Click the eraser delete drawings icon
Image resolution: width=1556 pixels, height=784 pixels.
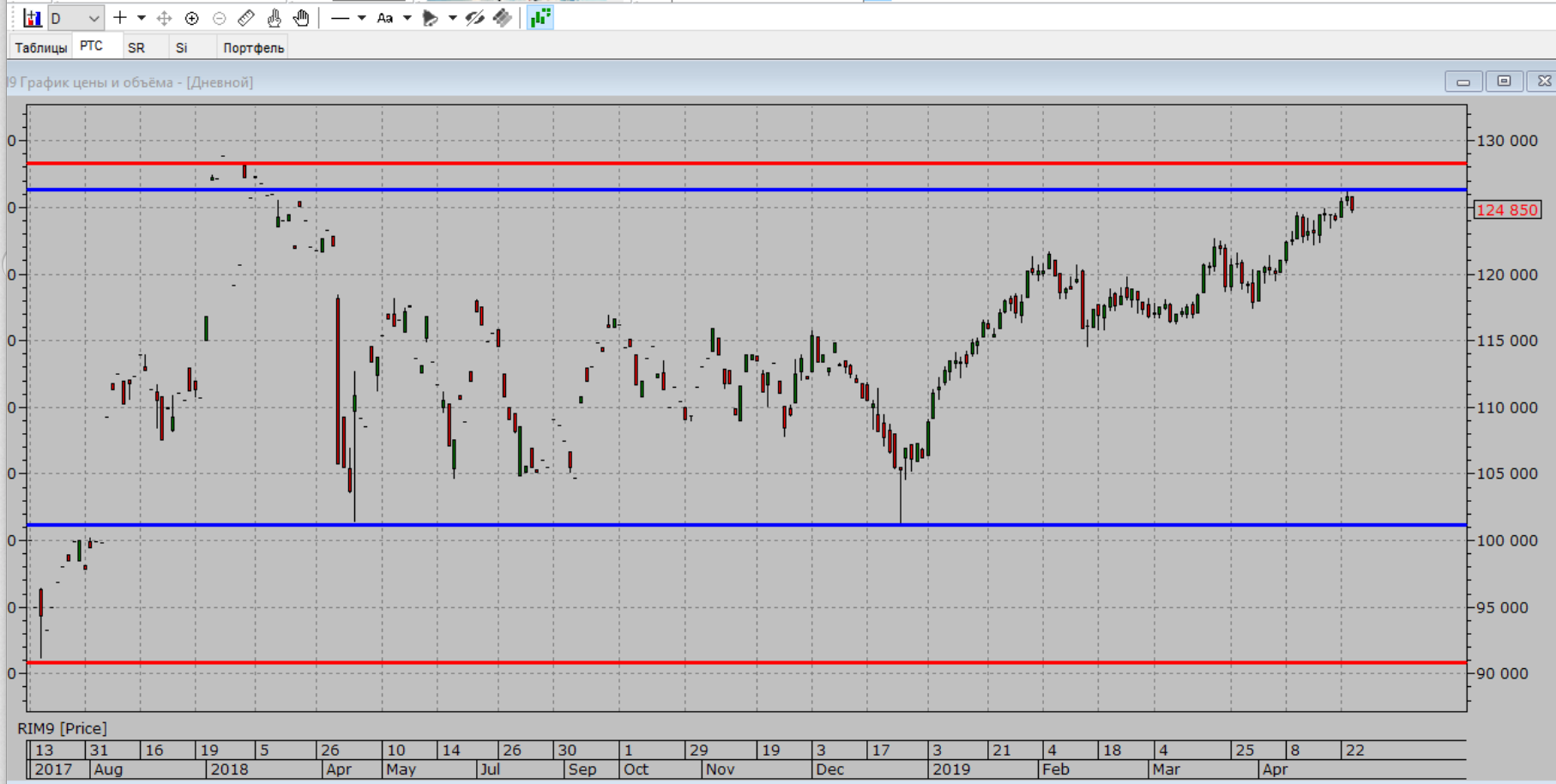503,18
